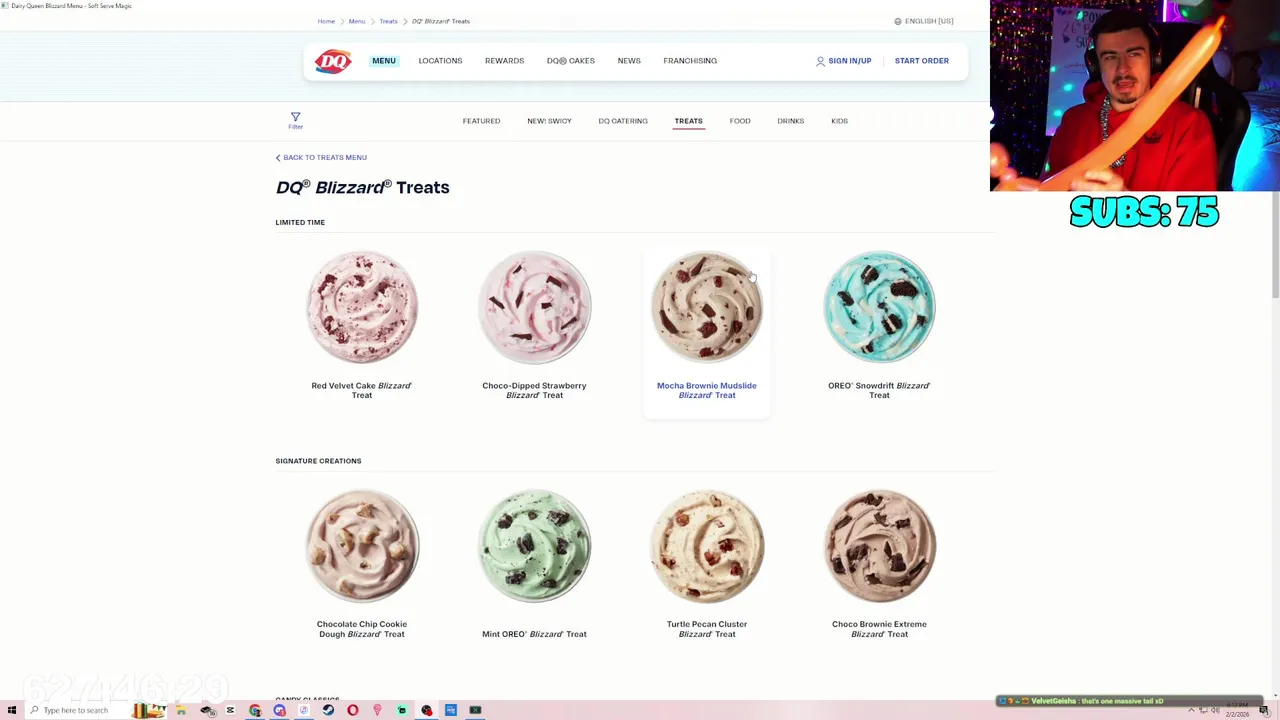
Task: Click the DQ logo icon
Action: tap(333, 61)
